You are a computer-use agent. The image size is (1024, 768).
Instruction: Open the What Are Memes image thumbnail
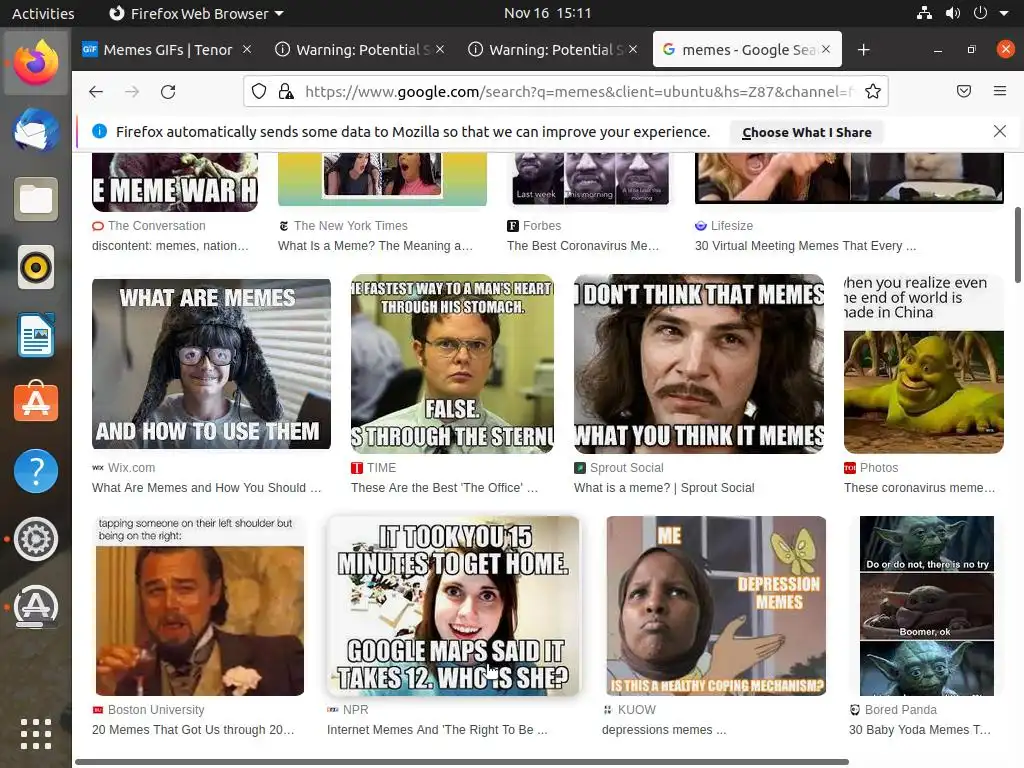click(x=211, y=364)
